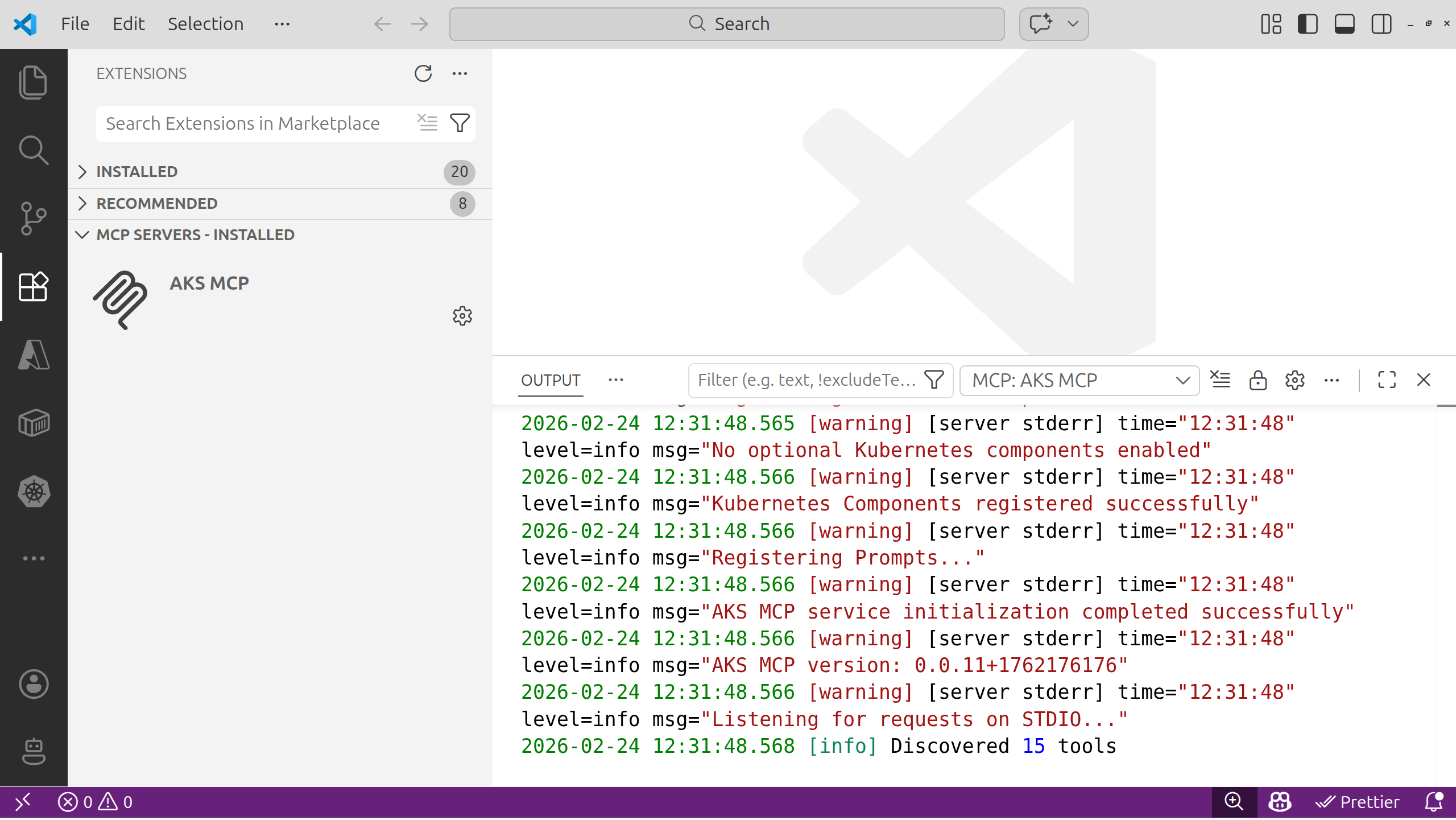Screen dimensions: 1456x820
Task: Open the Accounts icon
Action: tap(33, 684)
